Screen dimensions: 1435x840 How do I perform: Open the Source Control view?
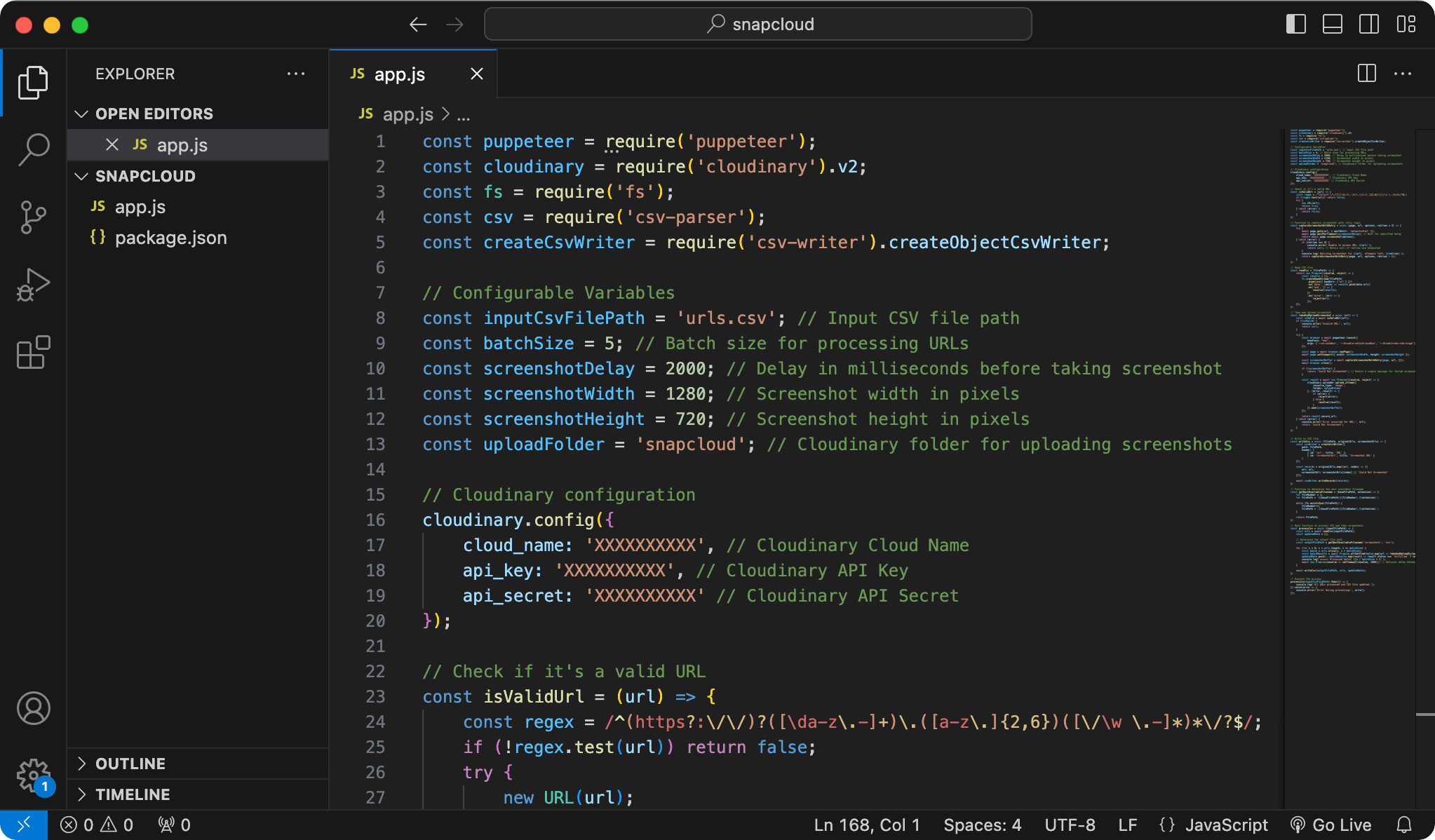tap(33, 217)
